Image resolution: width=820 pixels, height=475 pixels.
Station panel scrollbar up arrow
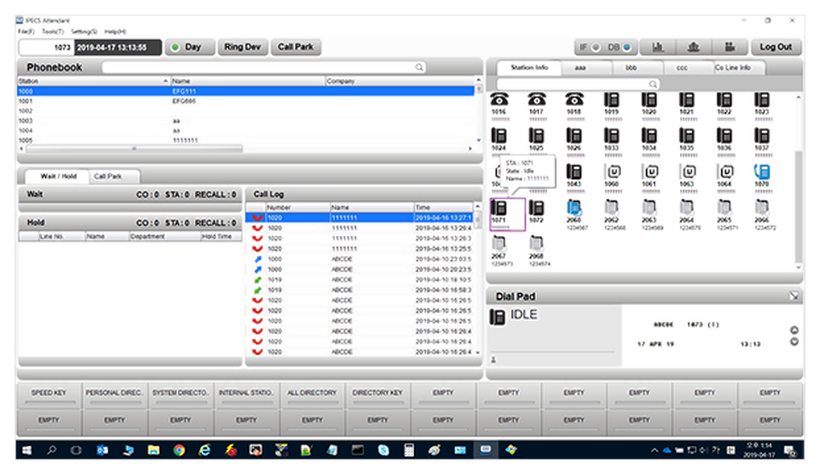[x=798, y=97]
